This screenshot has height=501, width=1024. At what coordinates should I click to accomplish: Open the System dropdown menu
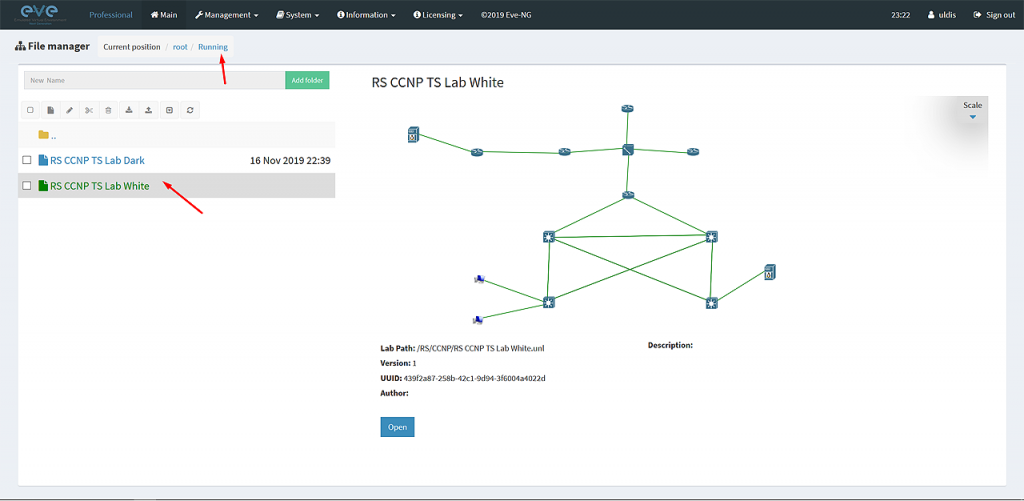coord(298,15)
